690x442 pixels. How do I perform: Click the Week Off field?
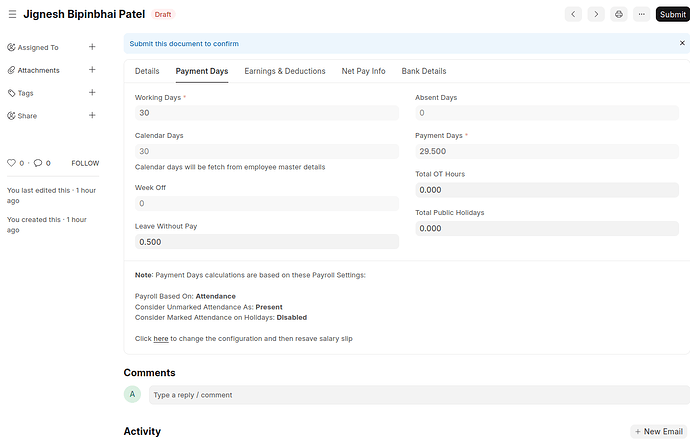[267, 203]
